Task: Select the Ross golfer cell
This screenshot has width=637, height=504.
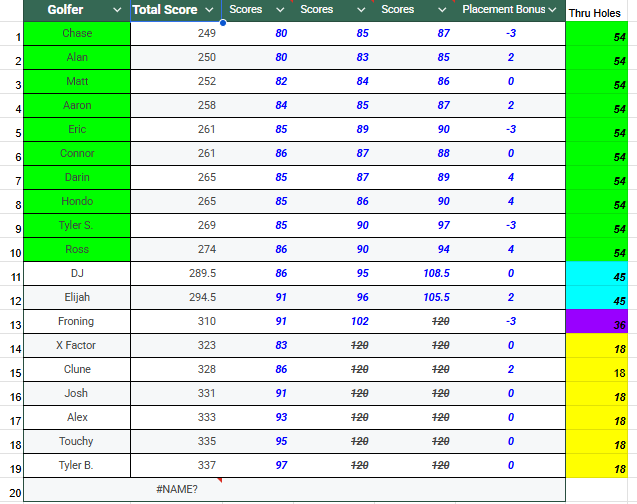Action: [x=77, y=249]
